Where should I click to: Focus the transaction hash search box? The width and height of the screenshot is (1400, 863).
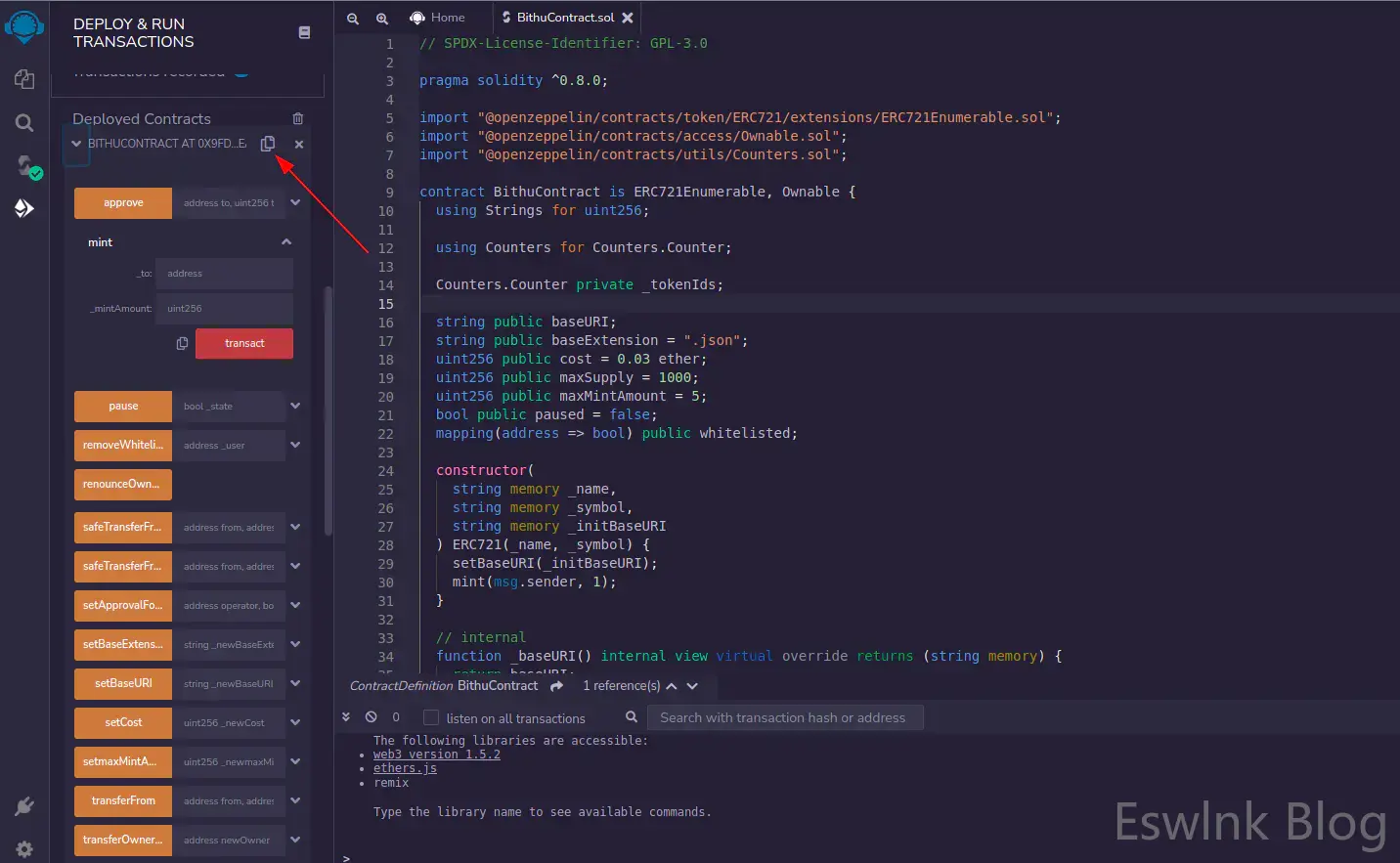click(784, 718)
